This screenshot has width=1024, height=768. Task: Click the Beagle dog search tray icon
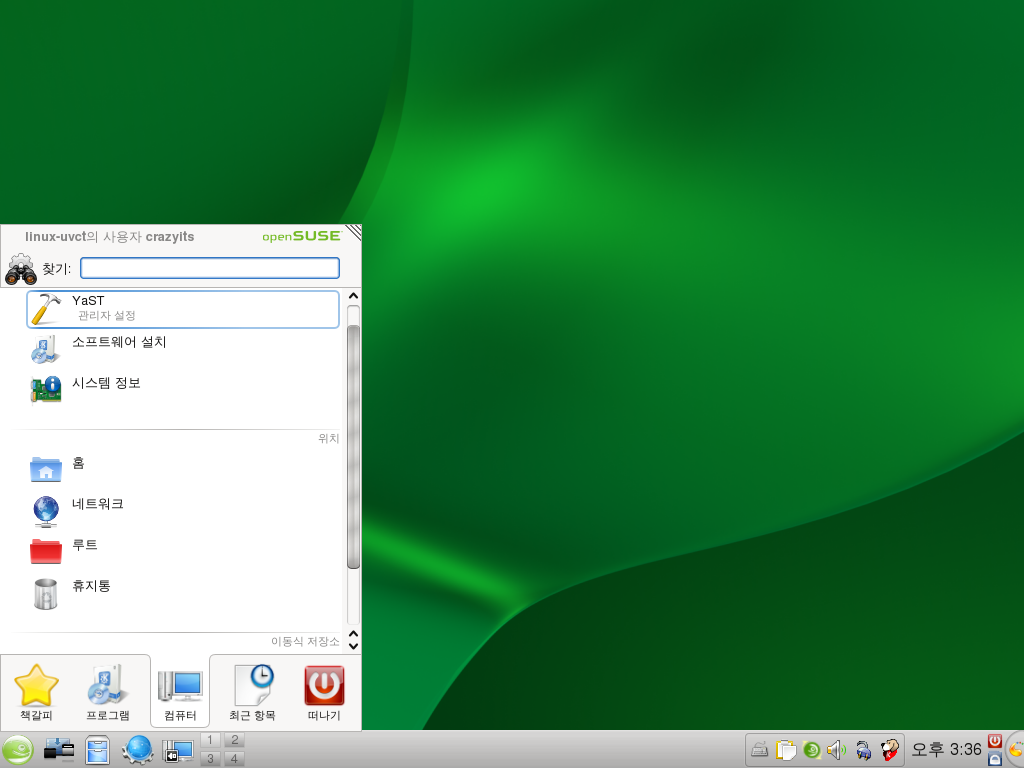(x=889, y=750)
